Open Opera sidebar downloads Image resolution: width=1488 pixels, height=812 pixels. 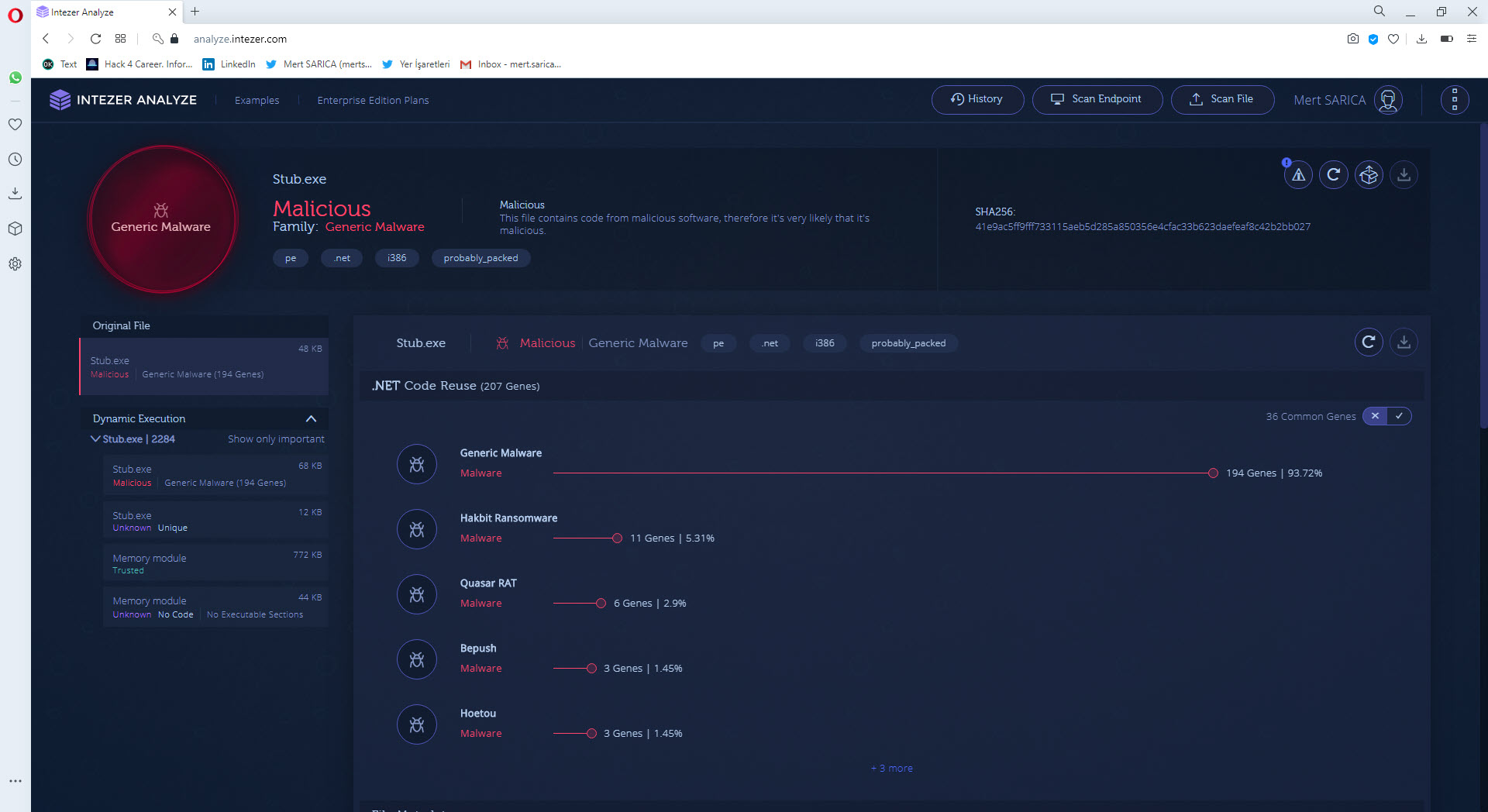click(x=15, y=193)
